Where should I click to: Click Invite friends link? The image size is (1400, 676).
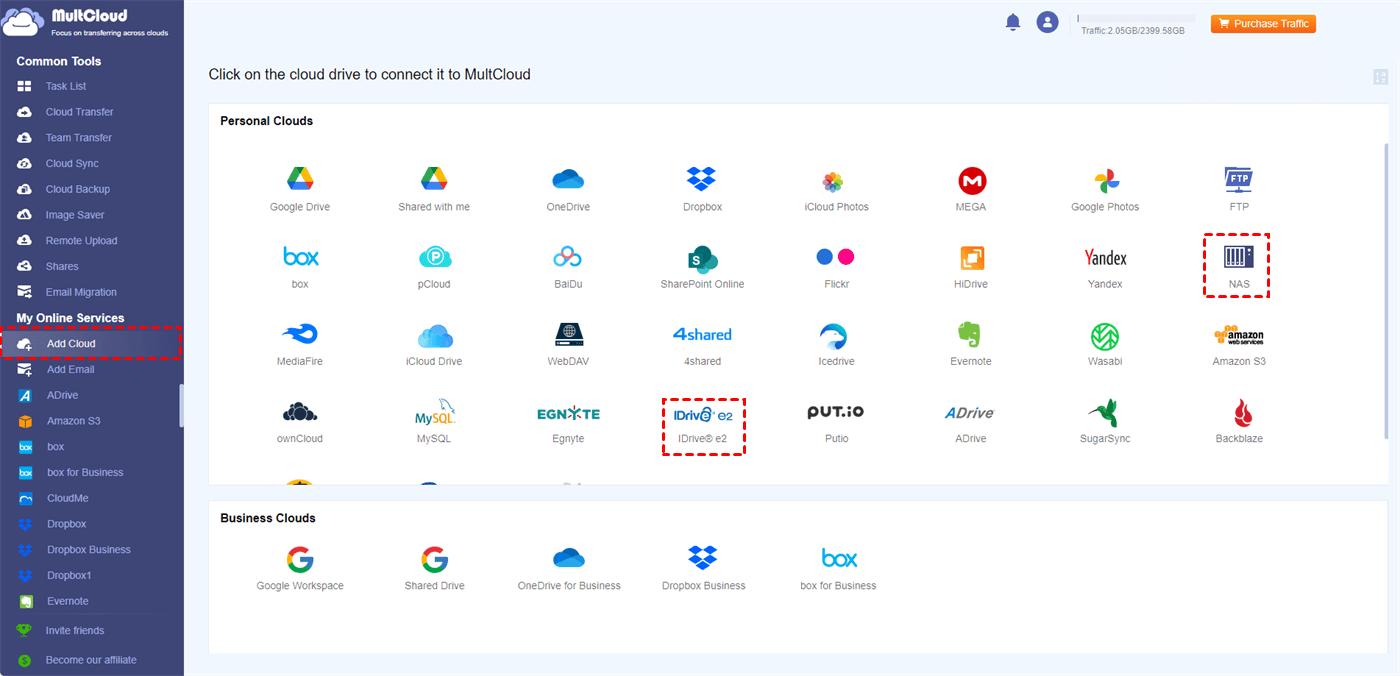[x=75, y=631]
